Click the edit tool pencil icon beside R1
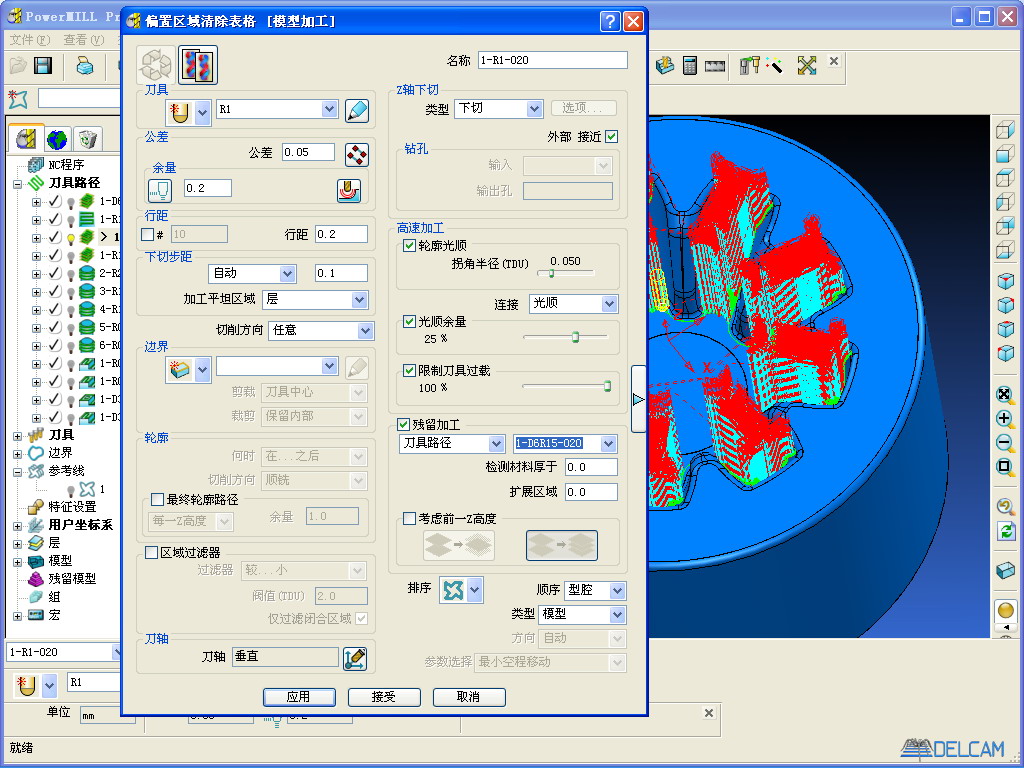The height and width of the screenshot is (768, 1024). pyautogui.click(x=357, y=110)
